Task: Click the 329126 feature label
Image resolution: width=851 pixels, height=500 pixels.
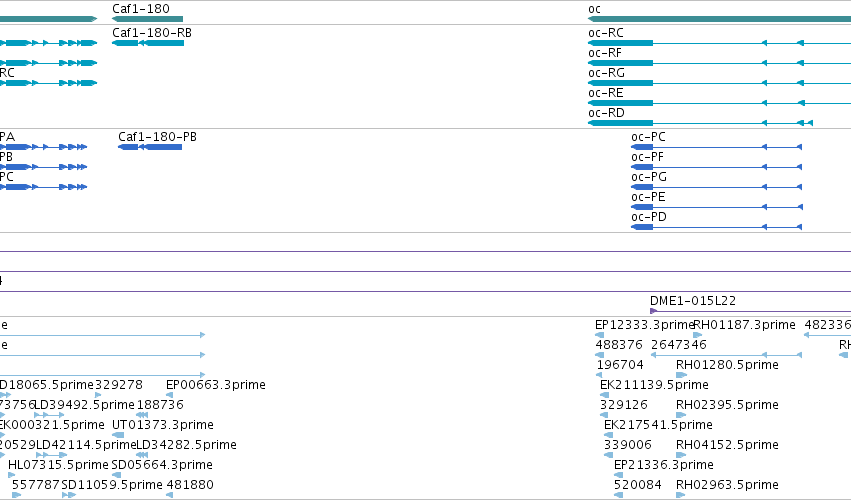Action: (624, 405)
